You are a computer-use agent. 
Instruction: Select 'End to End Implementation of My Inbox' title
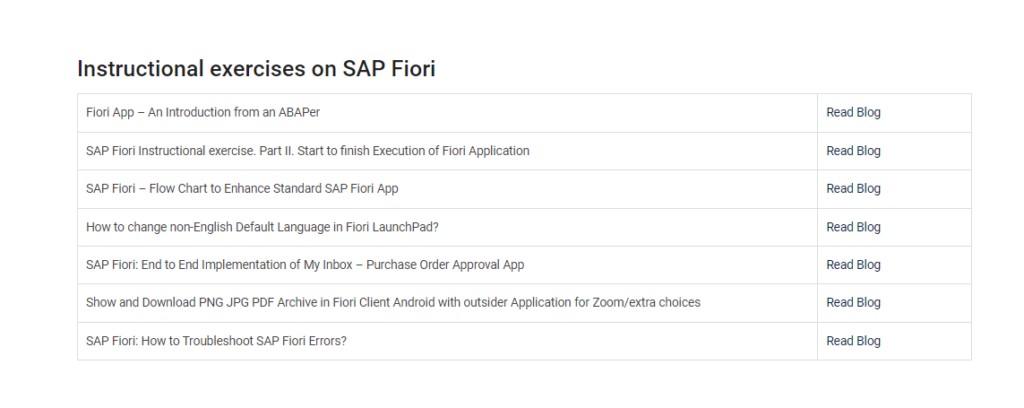point(305,265)
